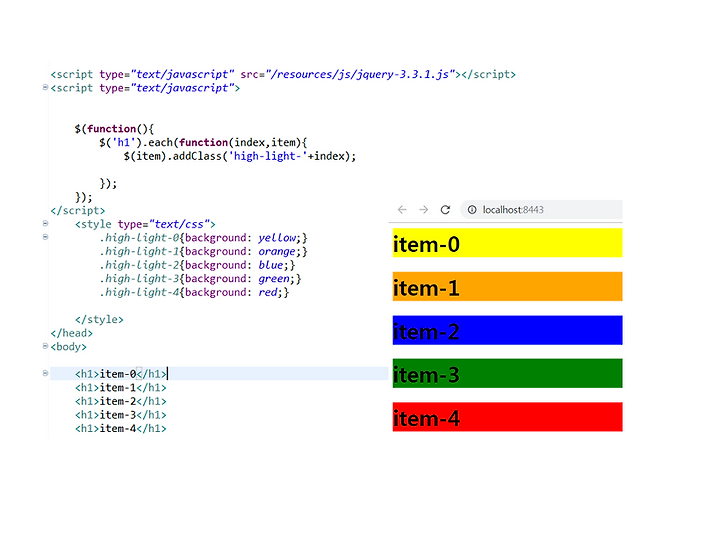
Task: Collapse the body tag fold marker
Action: coord(45,346)
